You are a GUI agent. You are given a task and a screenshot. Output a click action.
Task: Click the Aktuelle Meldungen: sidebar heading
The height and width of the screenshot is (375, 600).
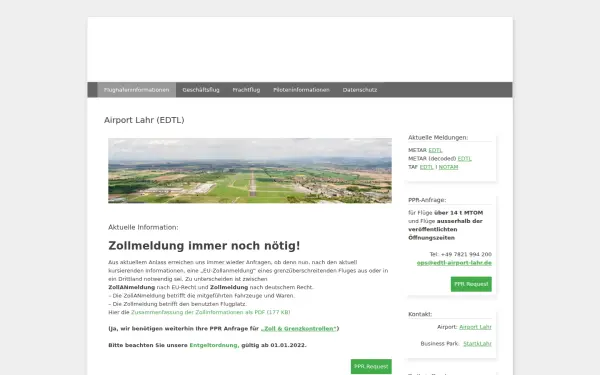point(438,138)
